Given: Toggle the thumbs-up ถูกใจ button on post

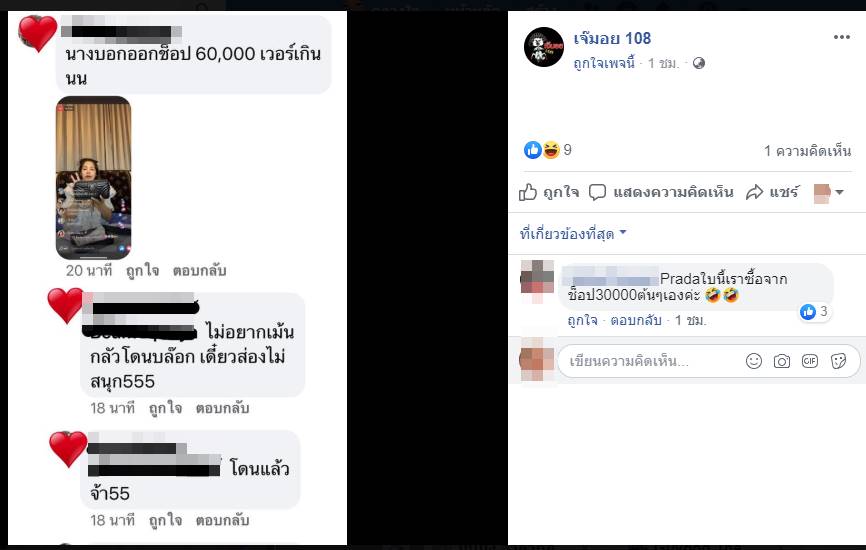Looking at the screenshot, I should [x=549, y=192].
